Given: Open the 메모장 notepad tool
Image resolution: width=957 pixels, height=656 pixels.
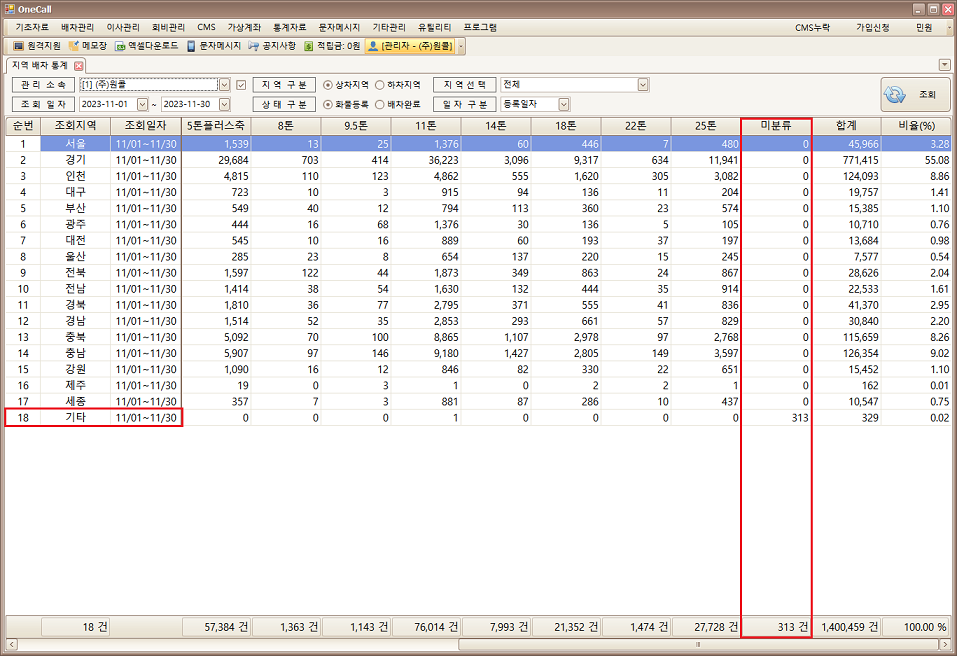Looking at the screenshot, I should coord(88,46).
